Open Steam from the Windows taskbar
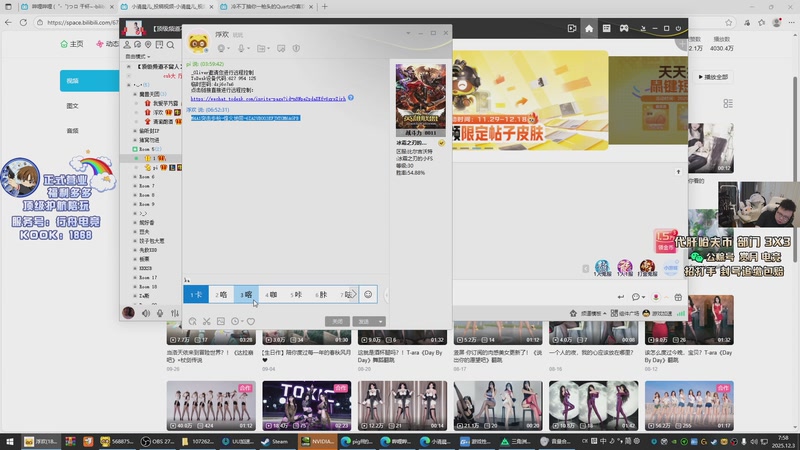The height and width of the screenshot is (450, 800). (274, 441)
